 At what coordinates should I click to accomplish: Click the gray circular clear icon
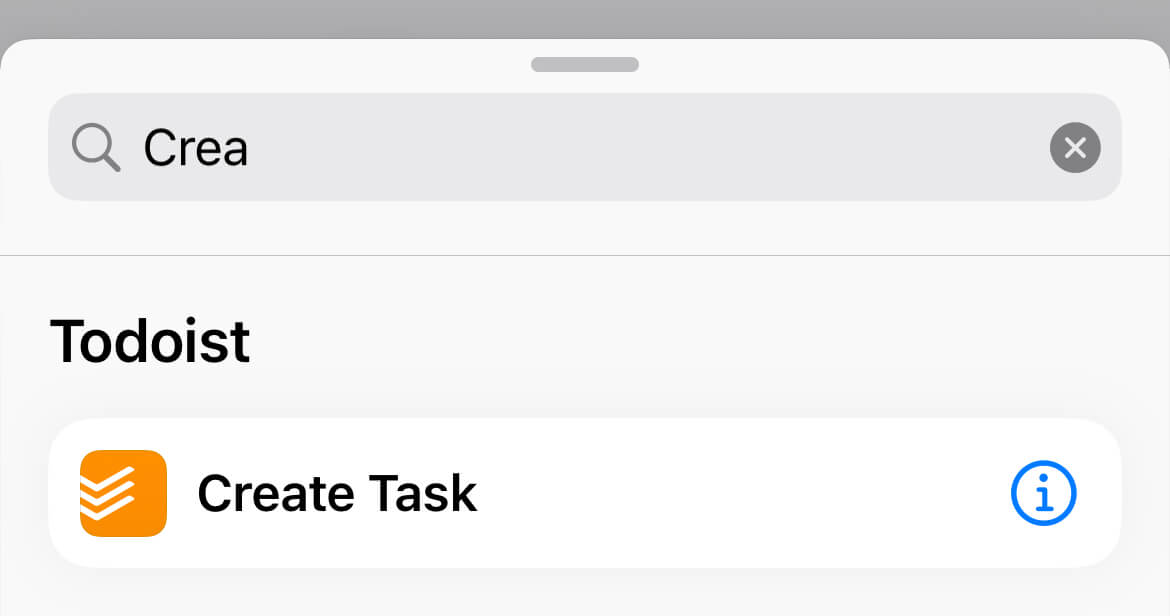point(1074,148)
